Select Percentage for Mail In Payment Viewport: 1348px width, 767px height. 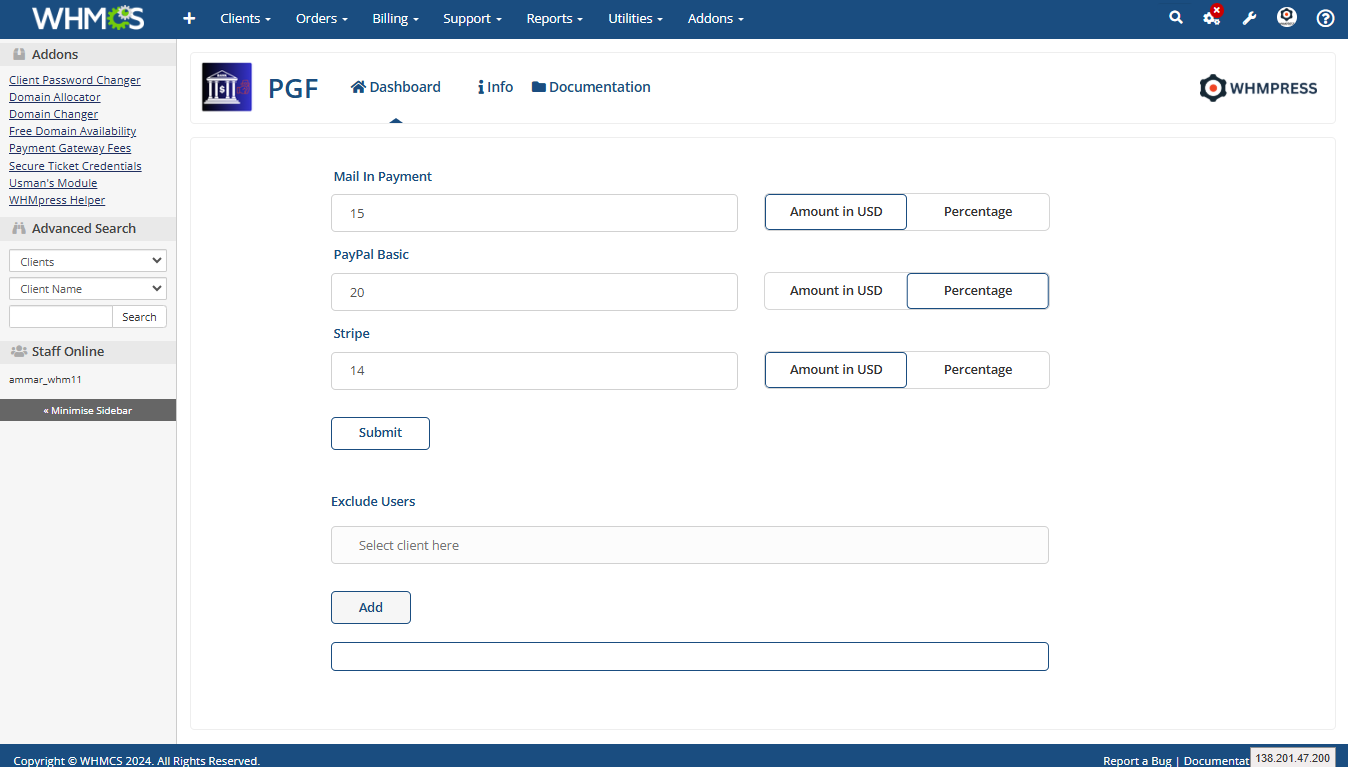click(x=977, y=212)
